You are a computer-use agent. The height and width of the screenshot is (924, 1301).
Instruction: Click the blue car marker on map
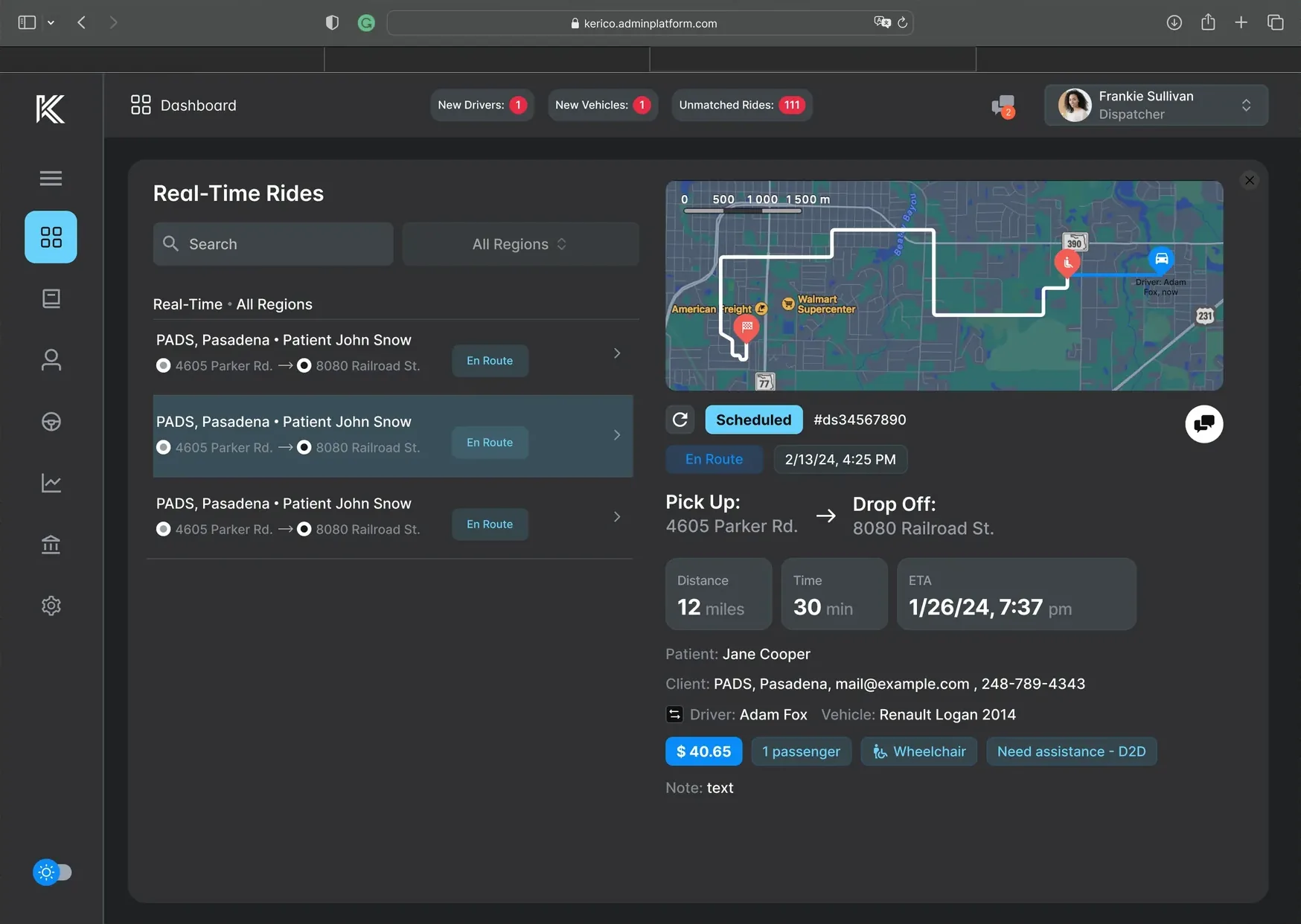coord(1160,259)
